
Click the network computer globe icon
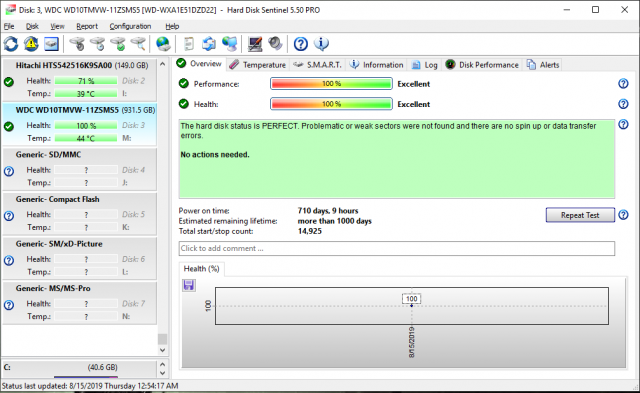click(x=229, y=44)
